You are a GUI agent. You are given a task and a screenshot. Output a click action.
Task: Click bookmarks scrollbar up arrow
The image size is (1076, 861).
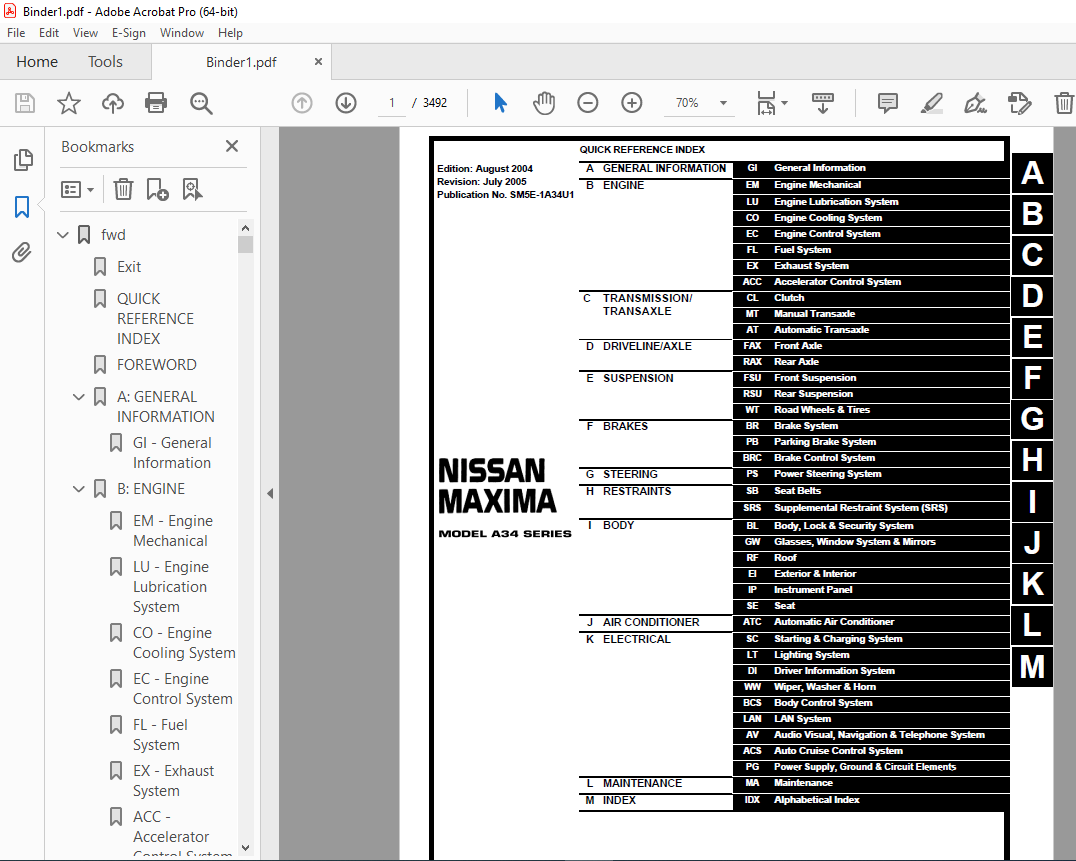(246, 228)
